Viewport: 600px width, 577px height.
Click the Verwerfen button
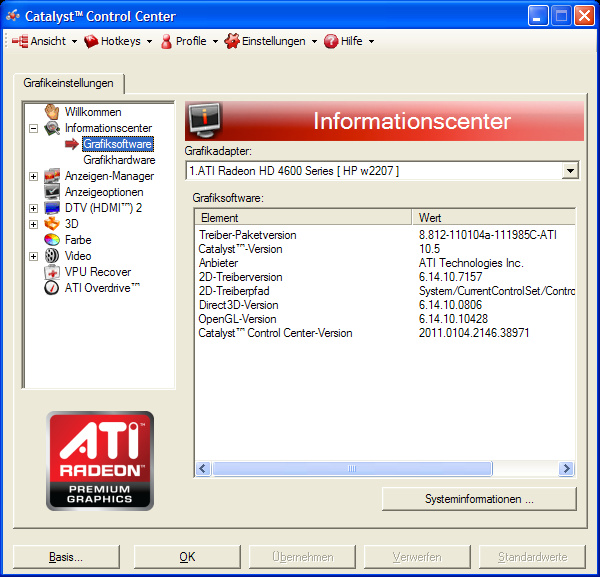pyautogui.click(x=417, y=557)
